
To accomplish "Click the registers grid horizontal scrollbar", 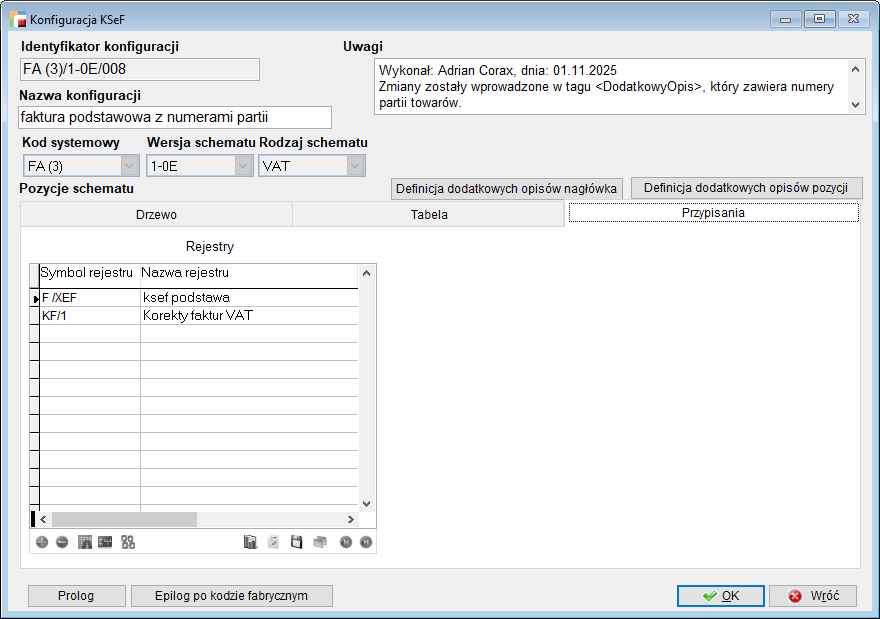I will pos(125,520).
